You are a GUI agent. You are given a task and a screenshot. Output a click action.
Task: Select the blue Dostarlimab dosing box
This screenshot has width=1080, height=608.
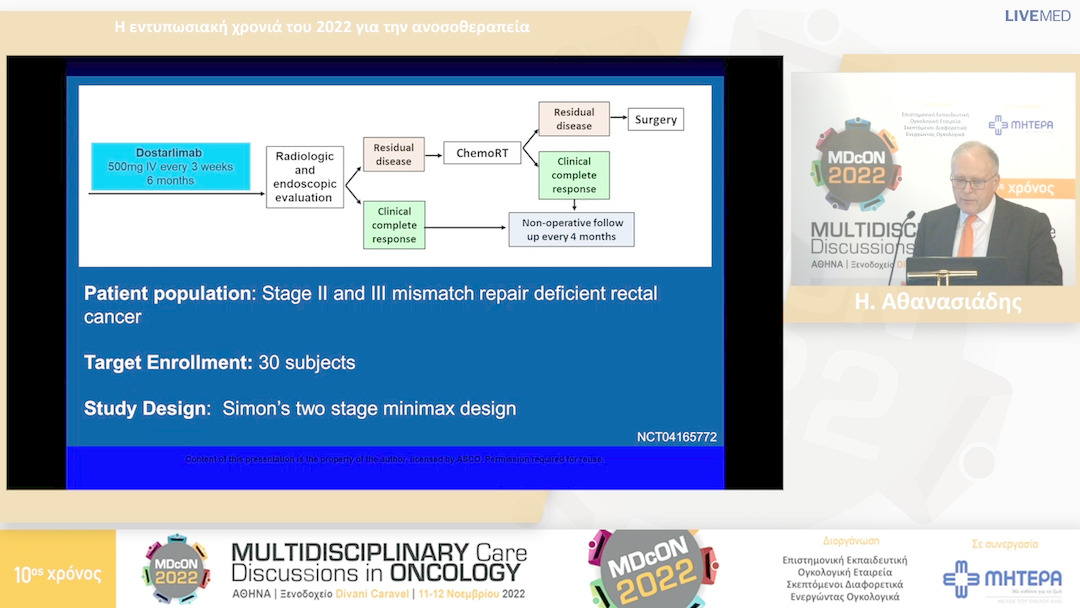[164, 167]
